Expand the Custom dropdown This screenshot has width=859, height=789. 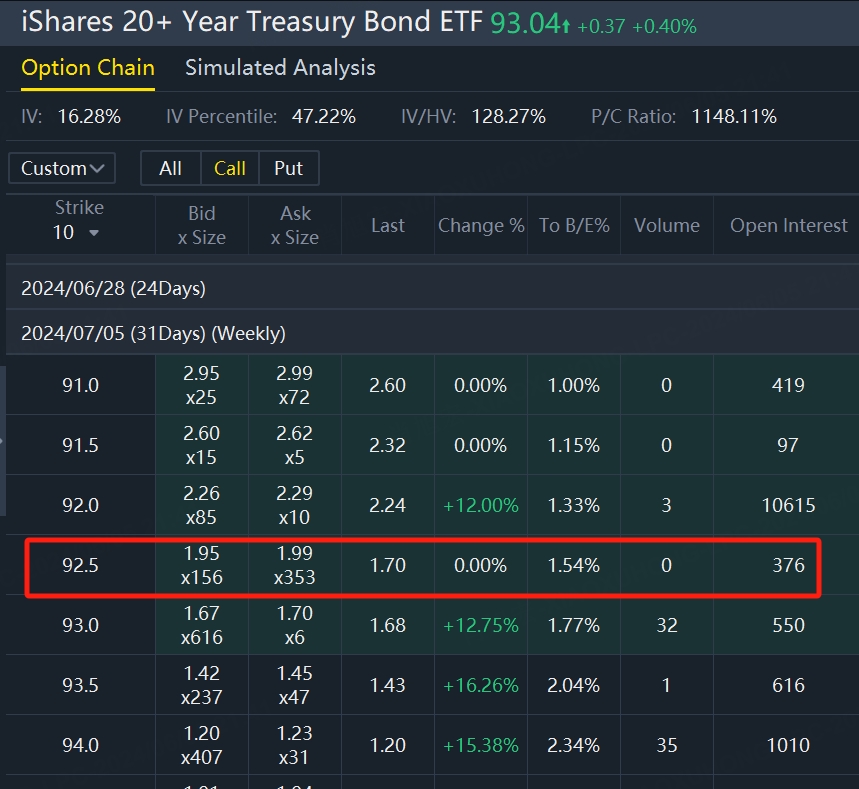[62, 168]
